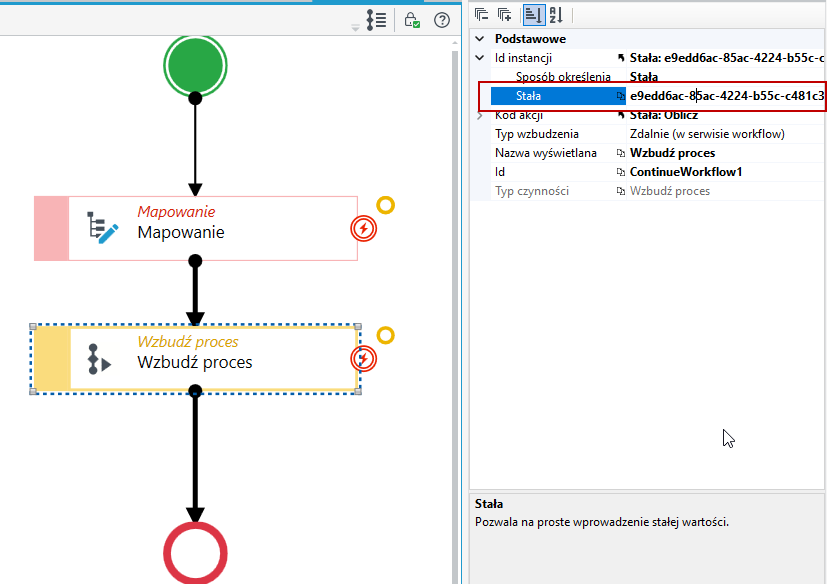Click the yellow ring beside Wzbudź proces
827x584 pixels.
tap(386, 336)
